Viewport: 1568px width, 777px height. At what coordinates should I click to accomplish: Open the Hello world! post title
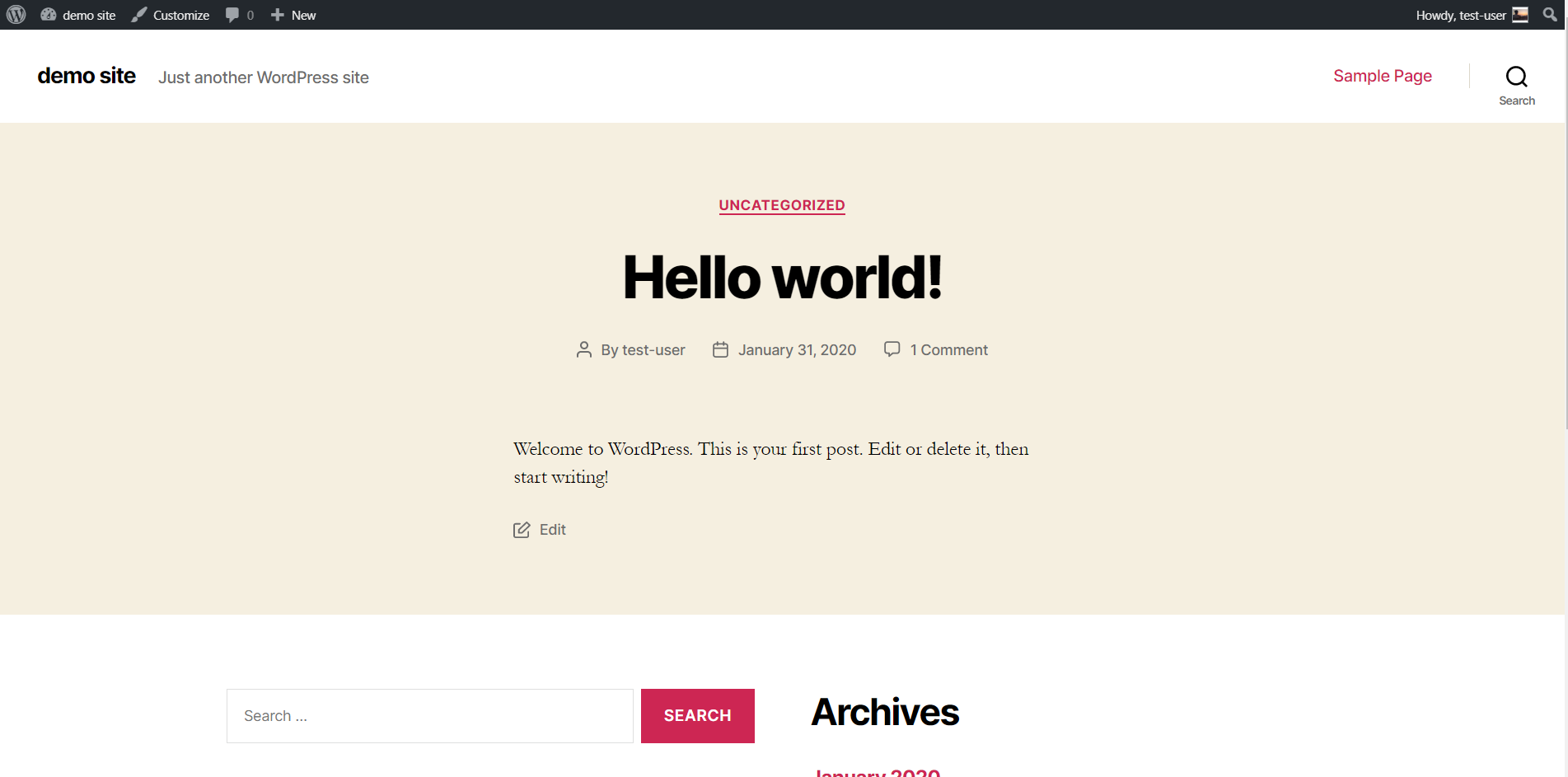click(782, 277)
